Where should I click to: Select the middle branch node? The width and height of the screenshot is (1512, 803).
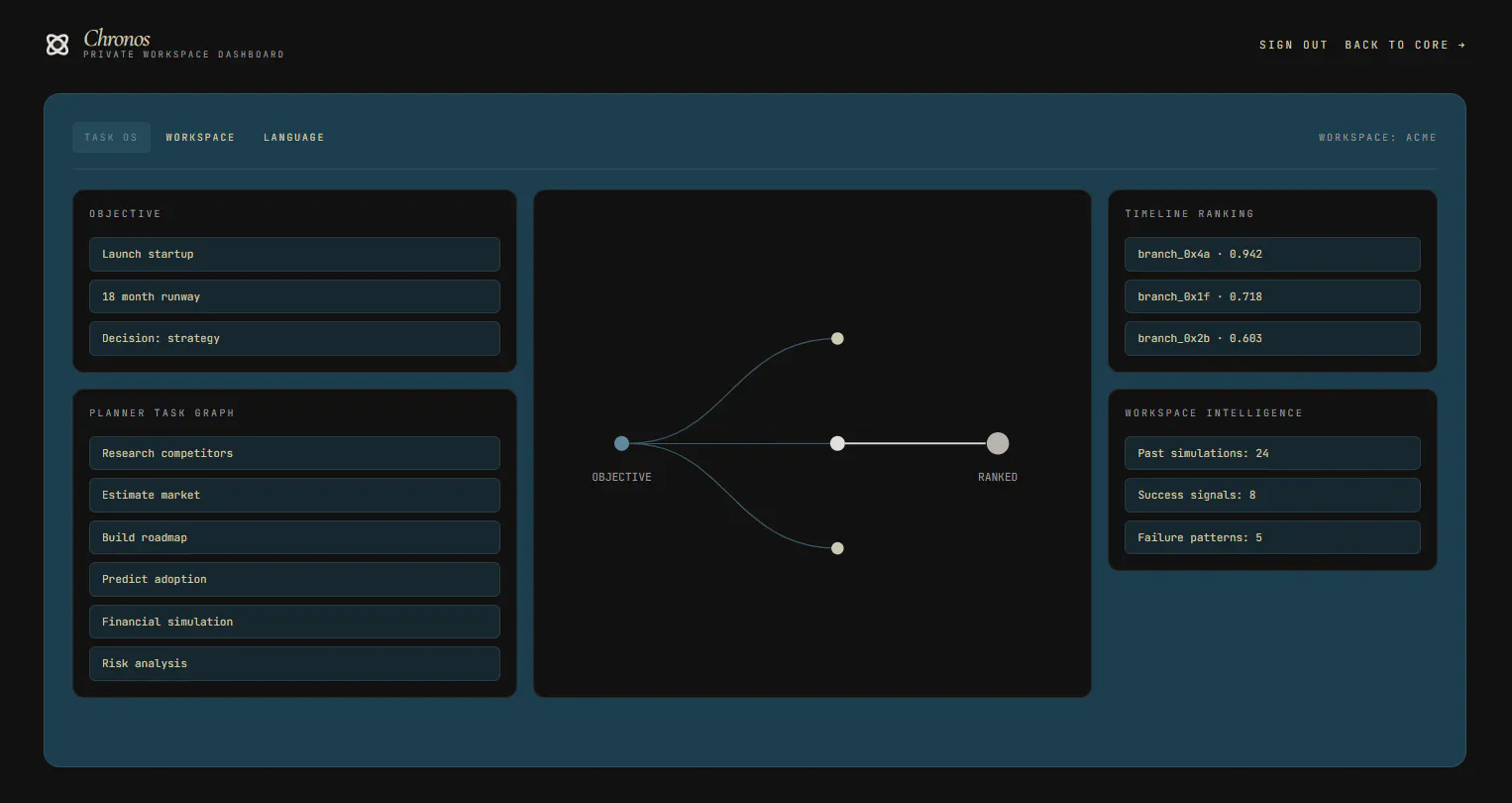(837, 443)
